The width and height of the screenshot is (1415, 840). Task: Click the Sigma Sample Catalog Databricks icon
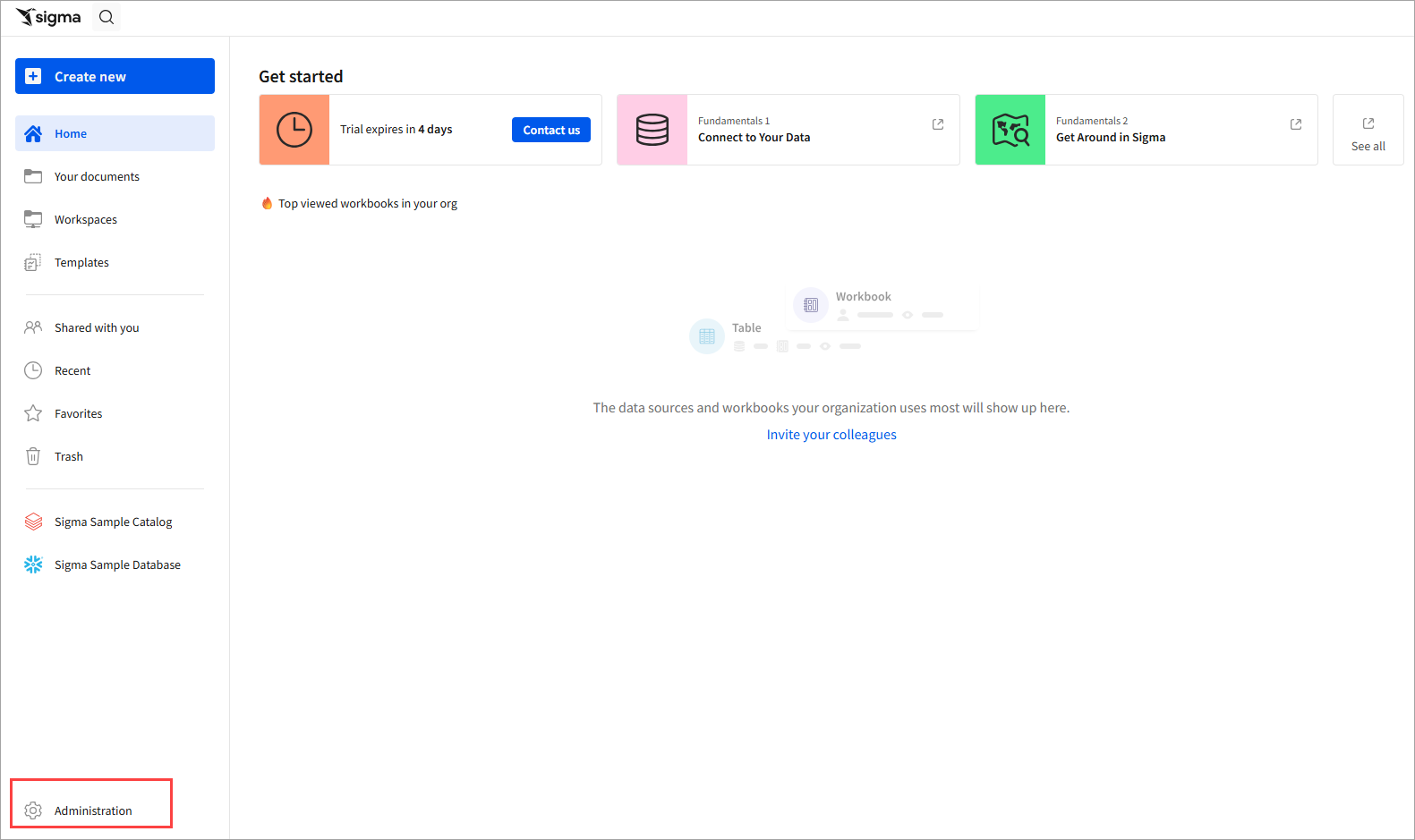[x=33, y=522]
